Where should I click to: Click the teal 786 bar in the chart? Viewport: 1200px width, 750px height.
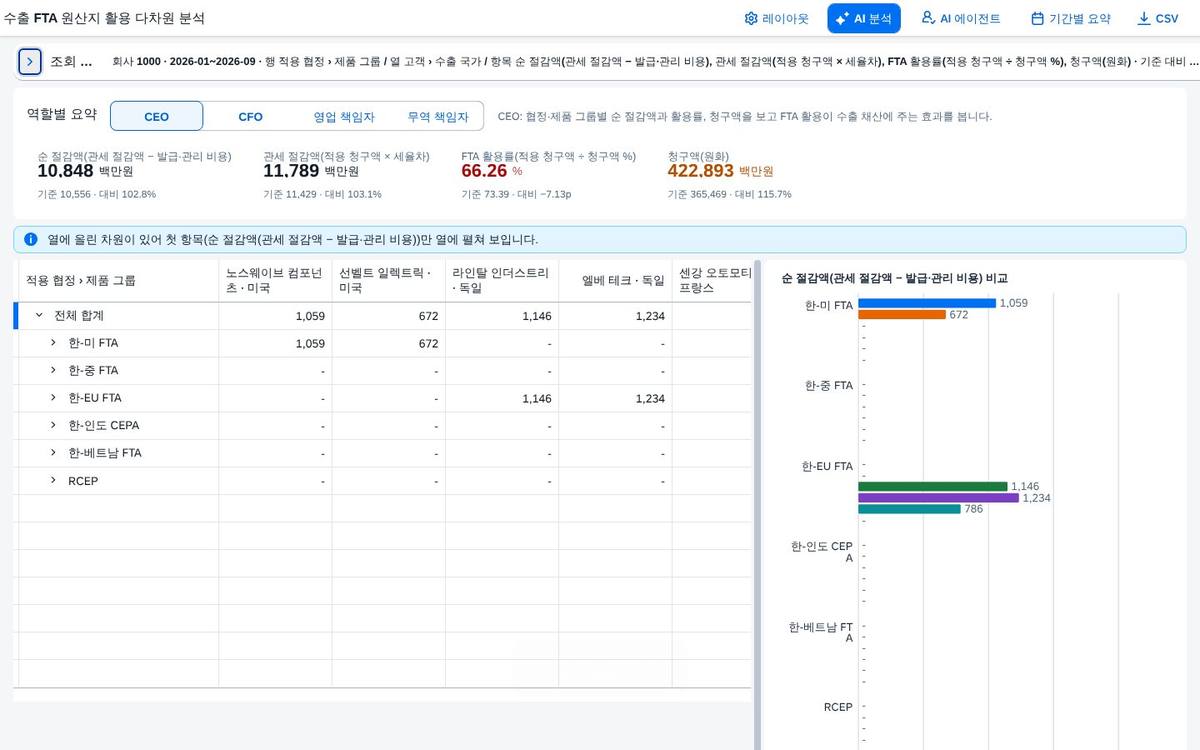[910, 509]
